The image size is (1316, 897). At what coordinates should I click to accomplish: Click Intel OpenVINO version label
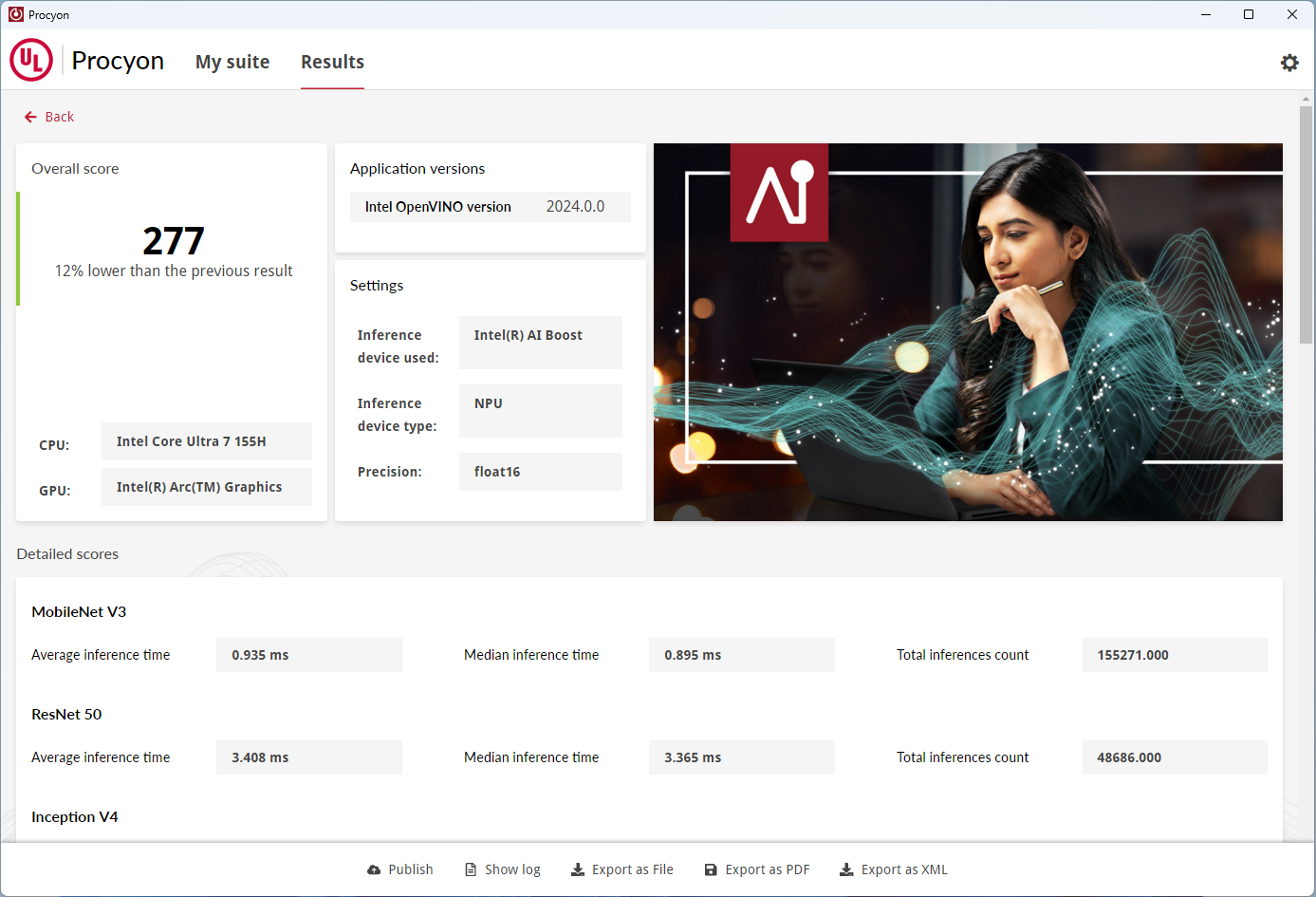[438, 207]
